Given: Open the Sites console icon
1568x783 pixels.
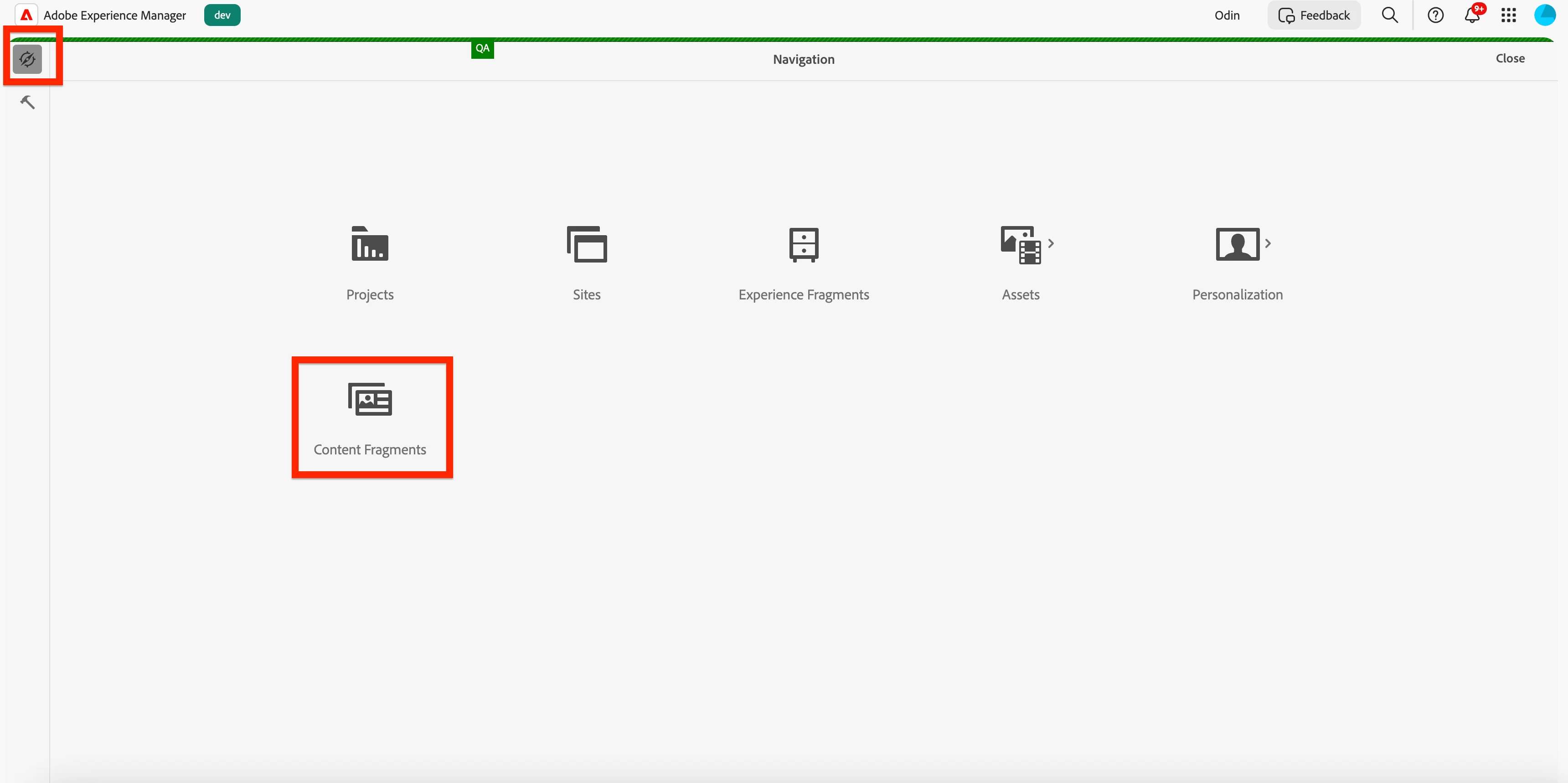Looking at the screenshot, I should click(x=586, y=245).
